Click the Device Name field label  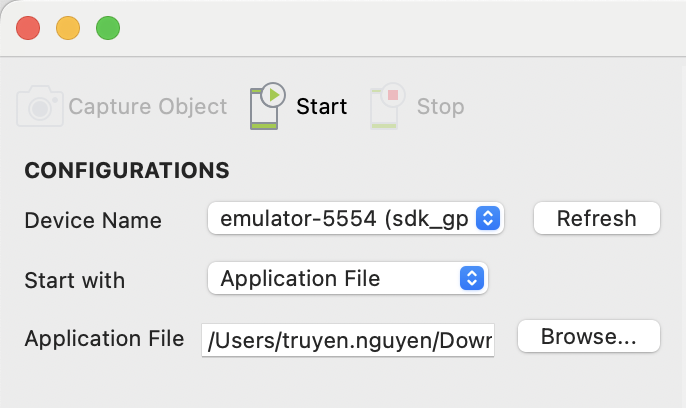tap(93, 220)
